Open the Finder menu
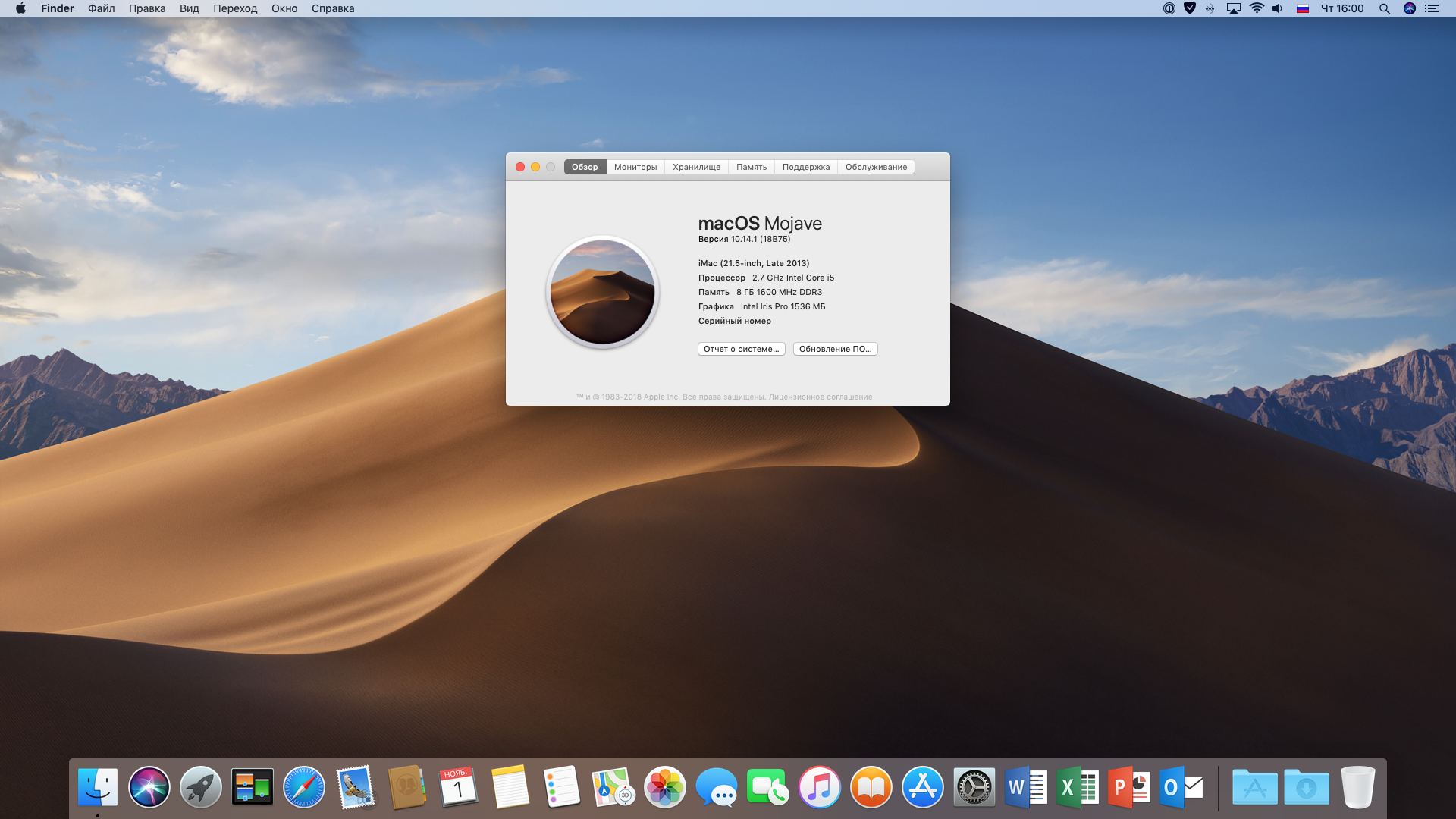1456x819 pixels. click(58, 8)
